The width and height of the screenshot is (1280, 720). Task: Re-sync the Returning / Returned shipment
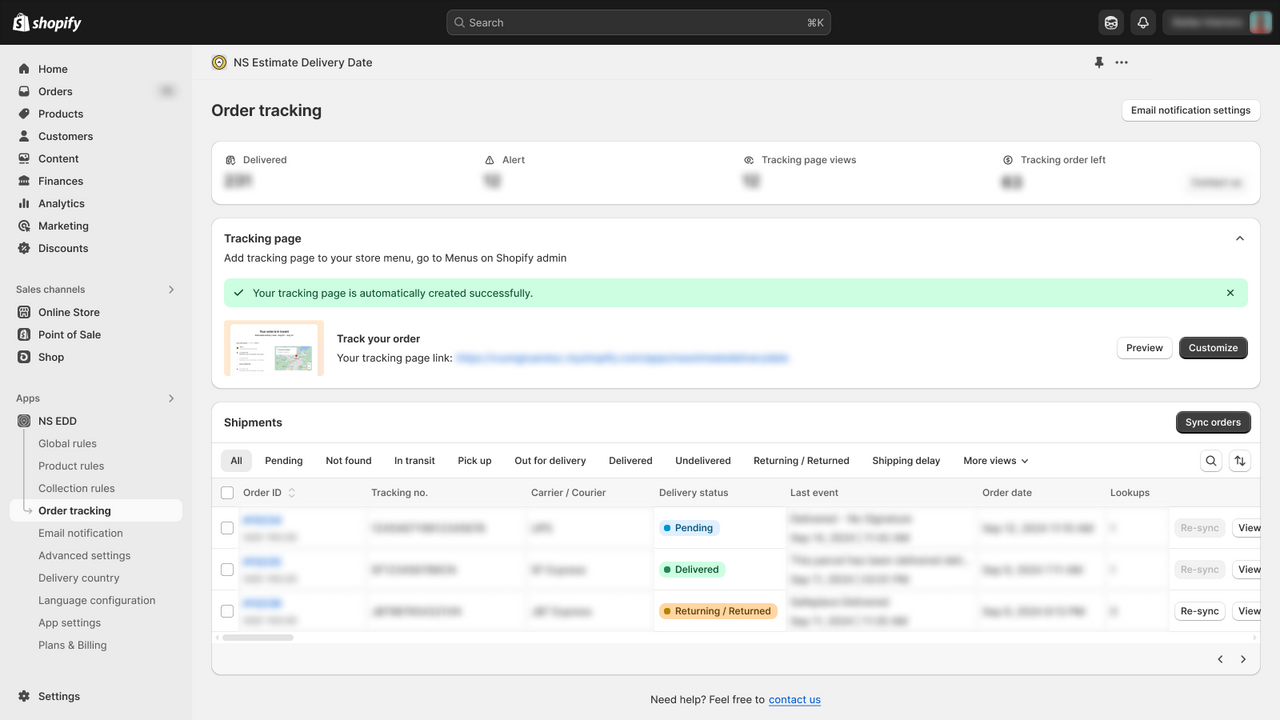pos(1199,611)
